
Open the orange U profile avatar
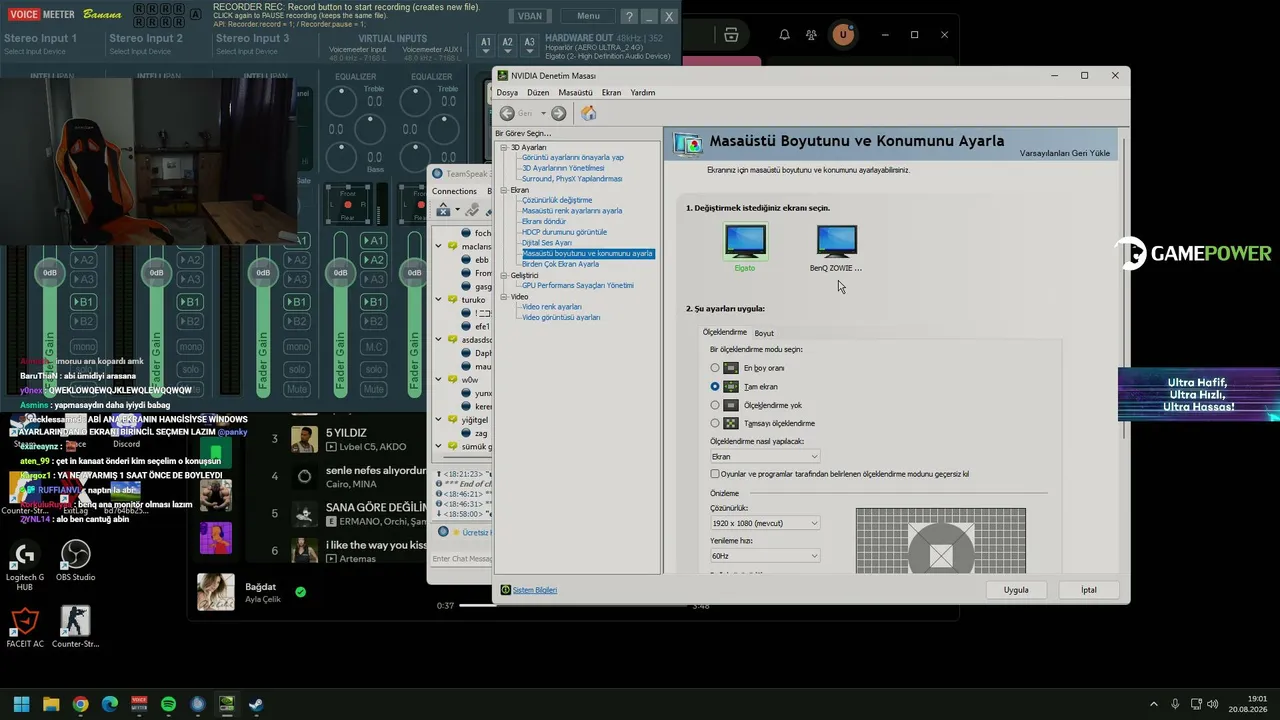[x=844, y=35]
